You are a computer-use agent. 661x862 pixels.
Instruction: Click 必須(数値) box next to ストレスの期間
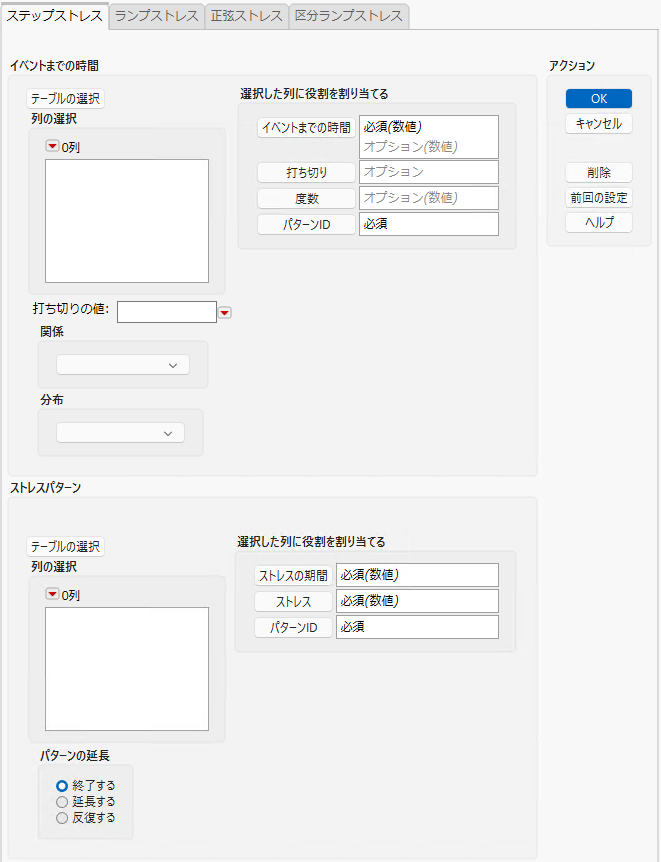pyautogui.click(x=417, y=575)
